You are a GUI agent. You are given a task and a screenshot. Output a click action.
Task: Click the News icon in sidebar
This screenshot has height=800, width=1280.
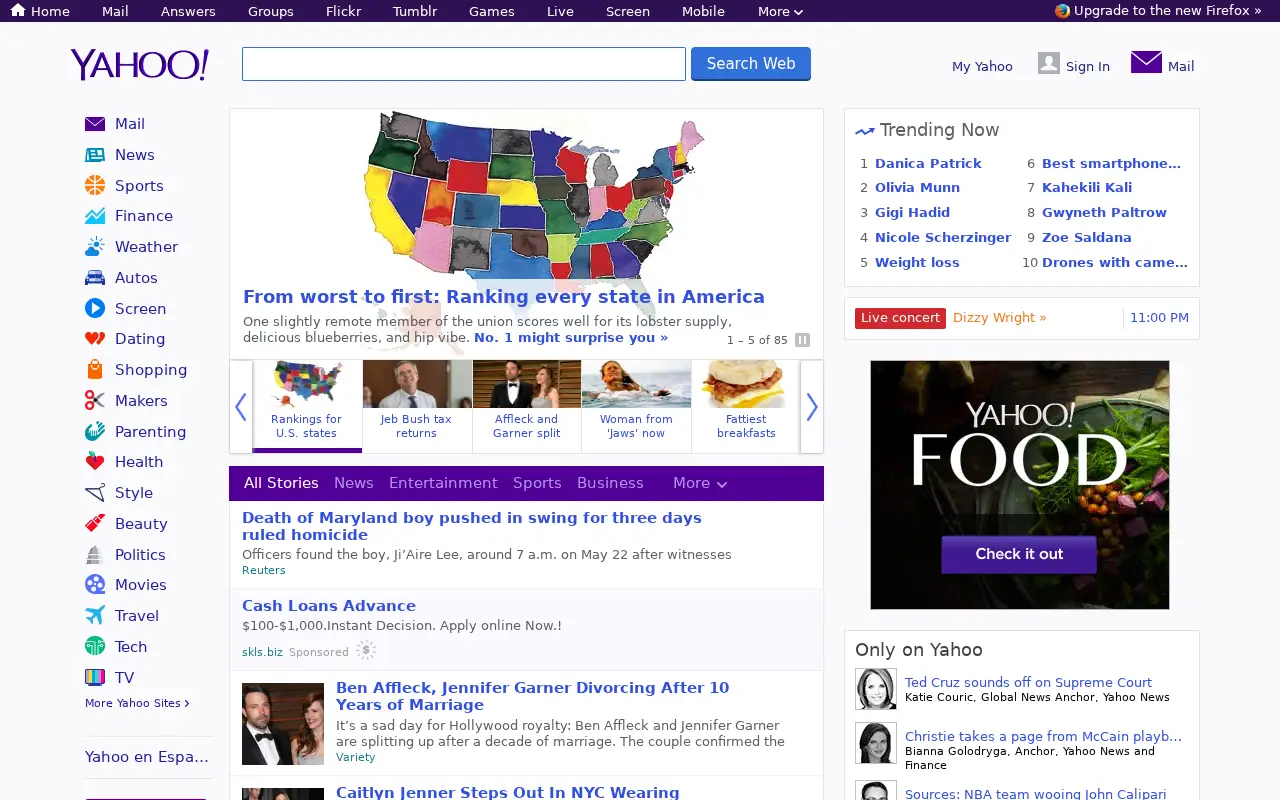click(x=95, y=155)
